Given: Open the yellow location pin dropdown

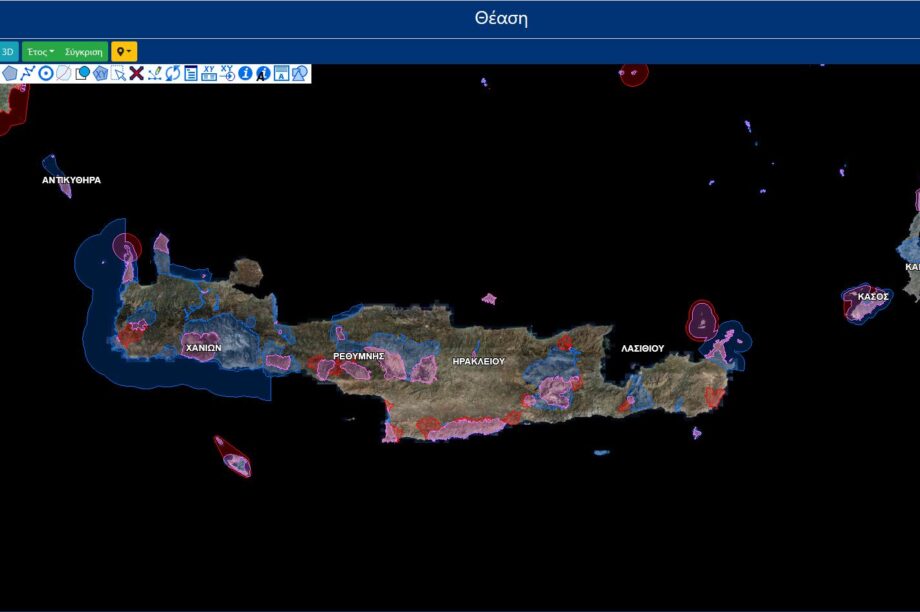Looking at the screenshot, I should coord(124,51).
